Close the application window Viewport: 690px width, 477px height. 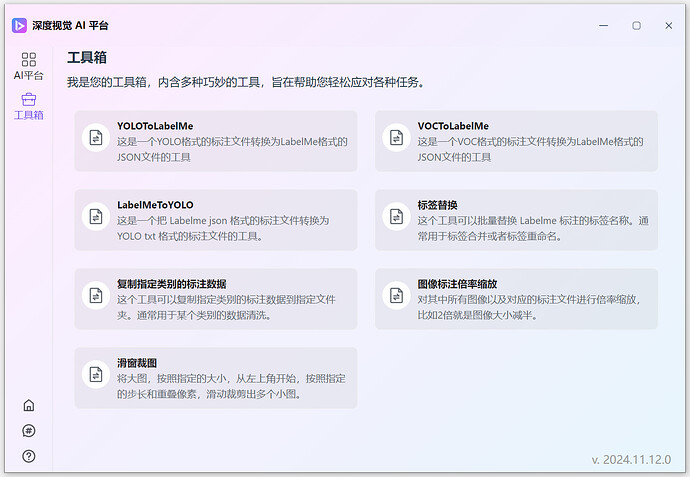[x=669, y=26]
